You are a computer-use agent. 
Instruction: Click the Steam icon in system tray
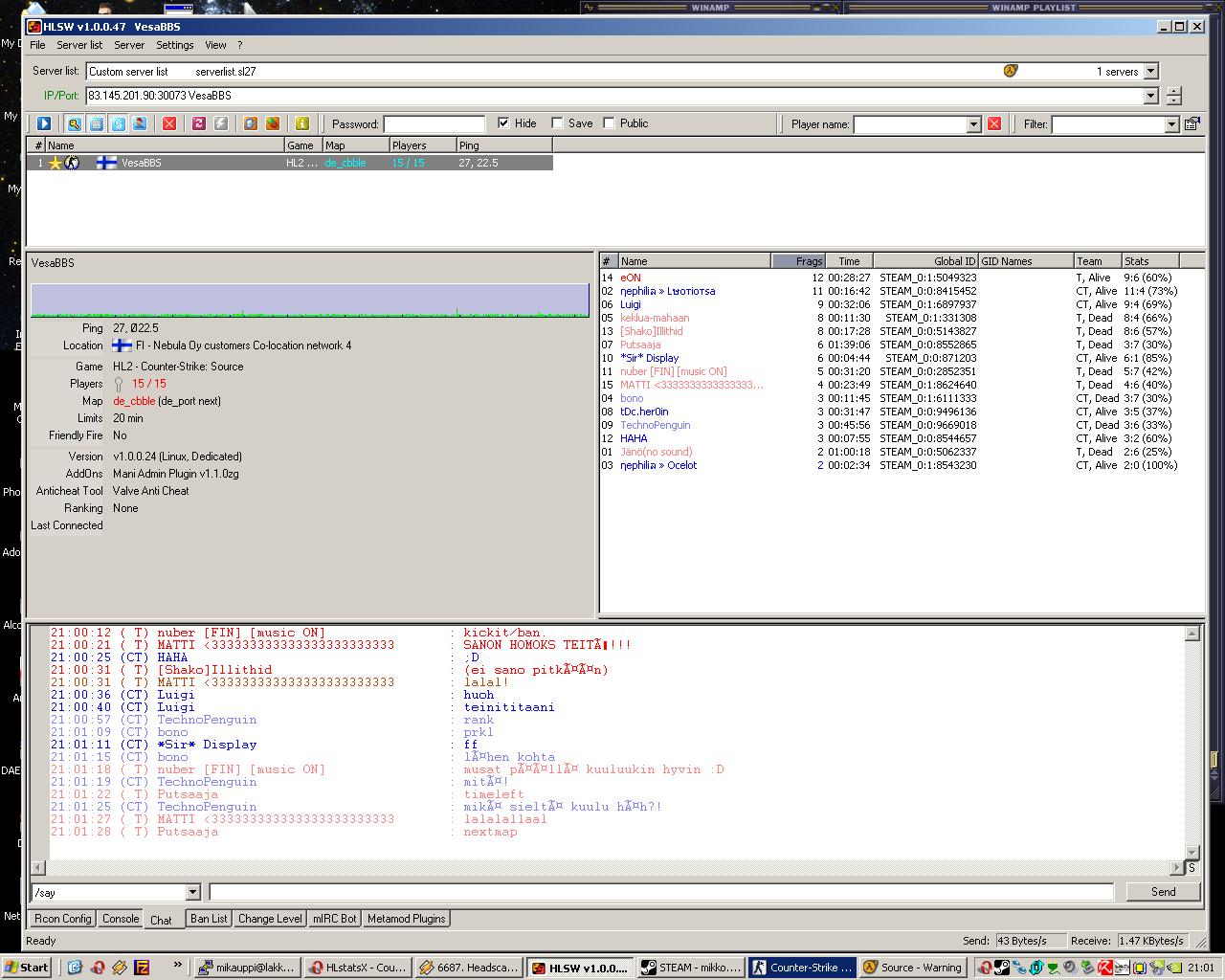pyautogui.click(x=1000, y=968)
